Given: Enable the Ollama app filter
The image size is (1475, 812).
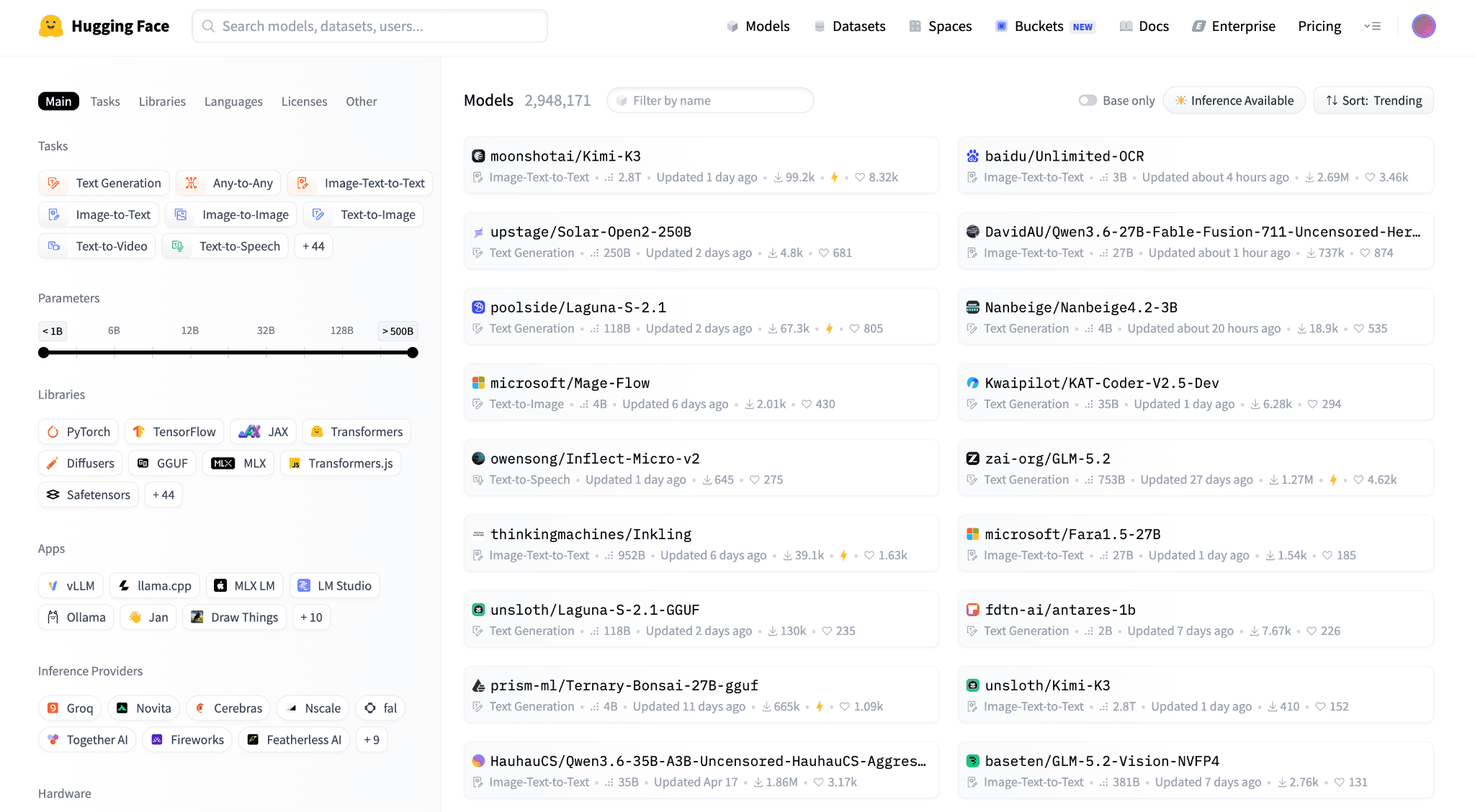Looking at the screenshot, I should [76, 618].
